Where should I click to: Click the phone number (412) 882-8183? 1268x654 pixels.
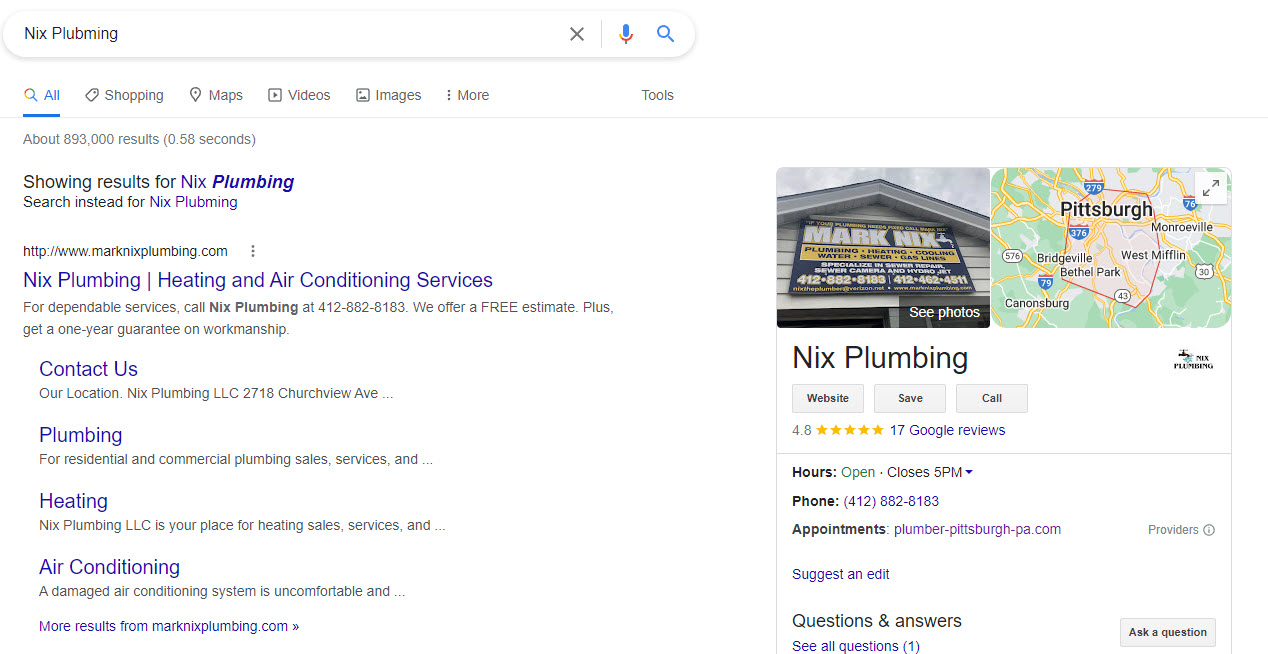(891, 501)
